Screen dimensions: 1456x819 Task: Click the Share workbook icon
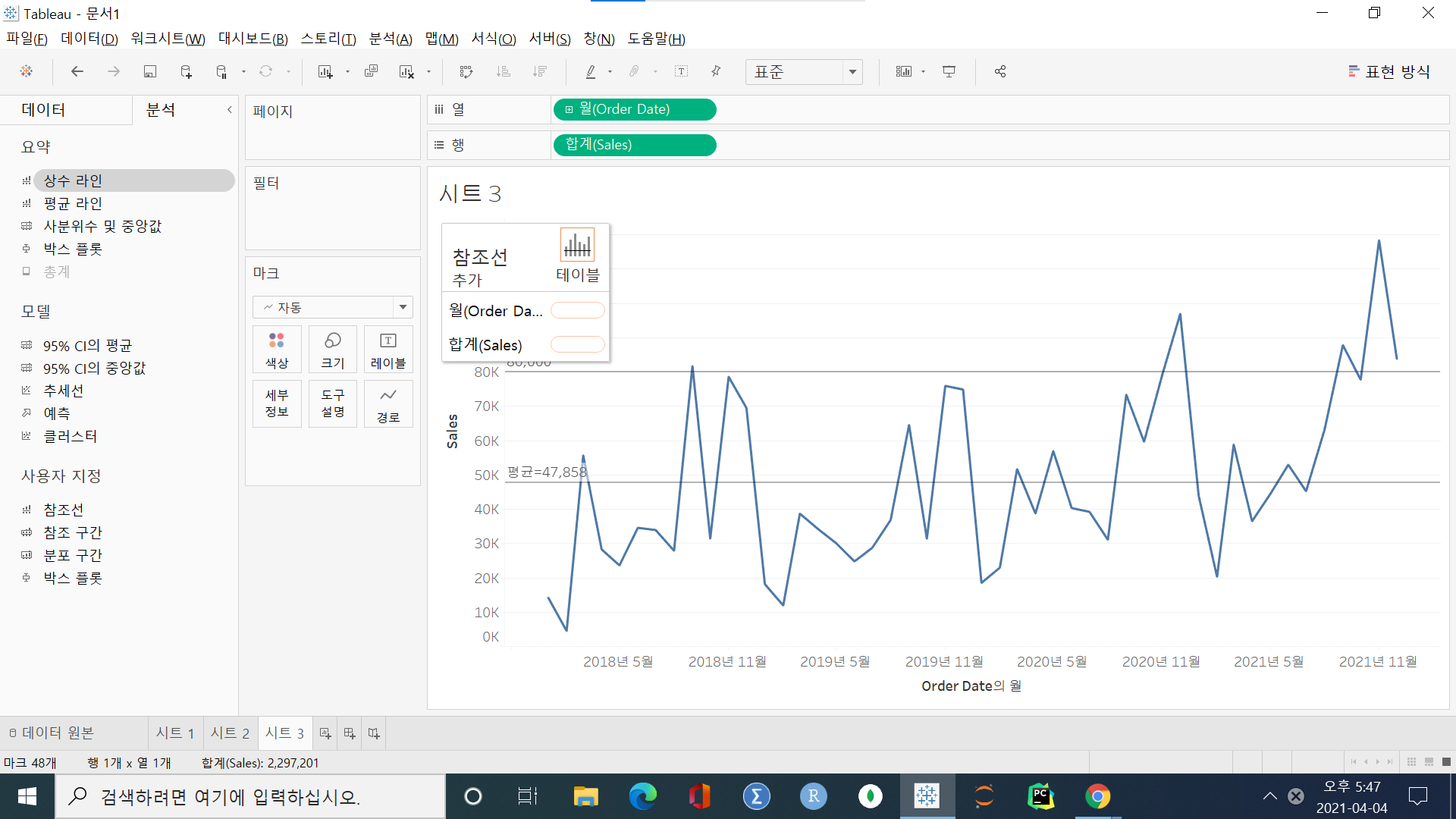click(x=1000, y=71)
